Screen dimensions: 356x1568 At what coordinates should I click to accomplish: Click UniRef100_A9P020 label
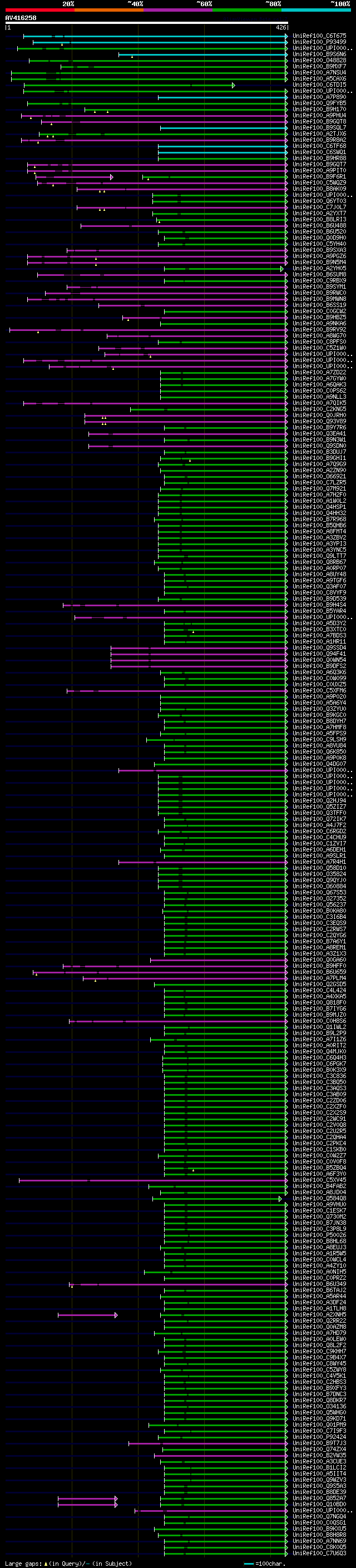click(319, 697)
